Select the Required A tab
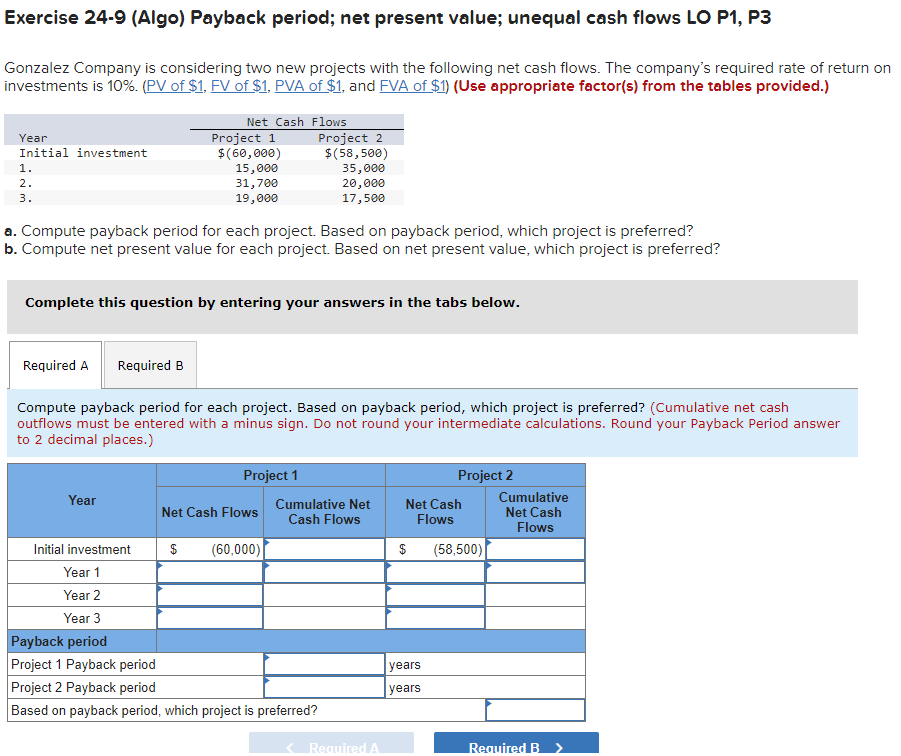 (x=55, y=365)
